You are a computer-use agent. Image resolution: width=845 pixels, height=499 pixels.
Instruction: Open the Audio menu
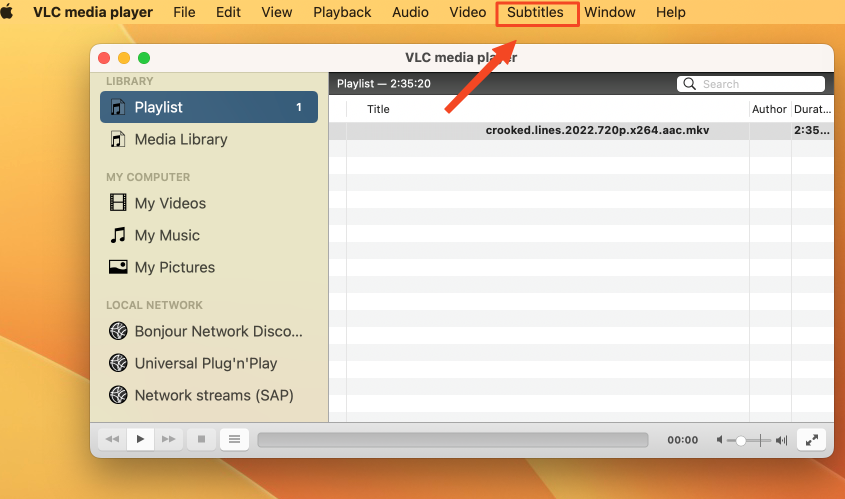(x=410, y=12)
